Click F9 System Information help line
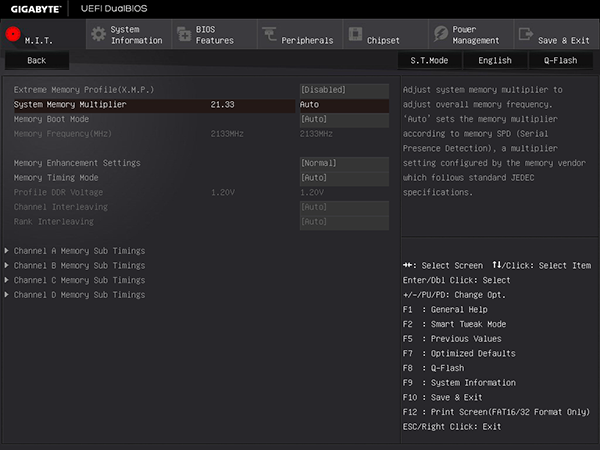600x450 pixels. (x=459, y=383)
